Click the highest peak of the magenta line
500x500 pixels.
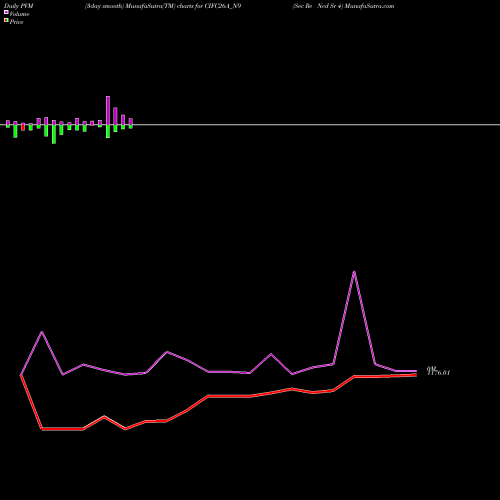(354, 272)
